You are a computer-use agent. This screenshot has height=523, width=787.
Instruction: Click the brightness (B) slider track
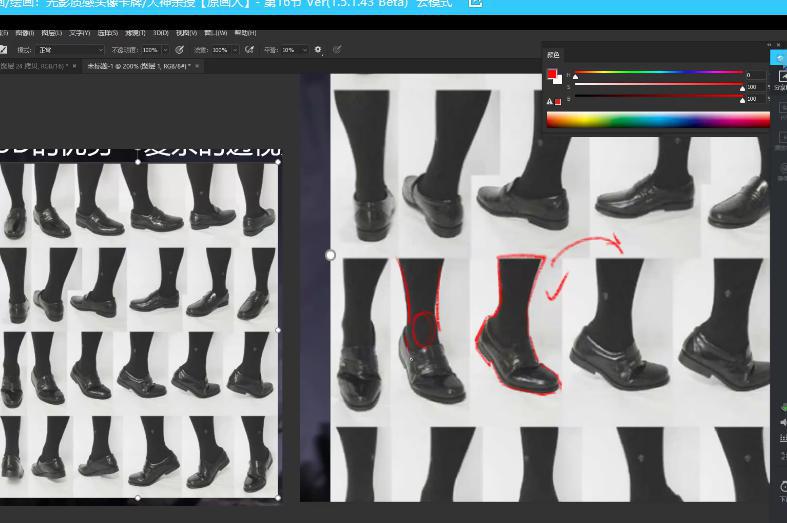point(659,96)
